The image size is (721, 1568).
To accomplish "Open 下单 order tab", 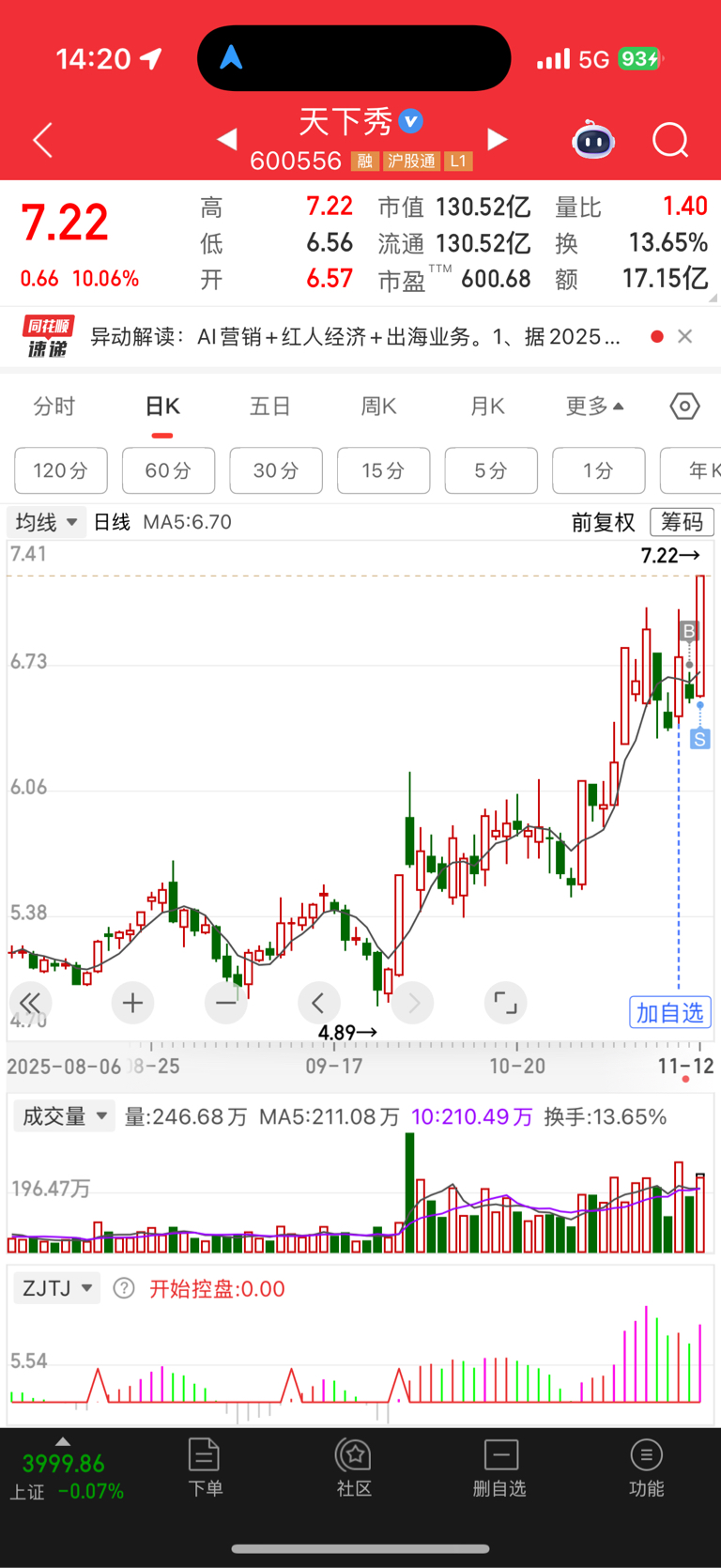I will tap(205, 1468).
